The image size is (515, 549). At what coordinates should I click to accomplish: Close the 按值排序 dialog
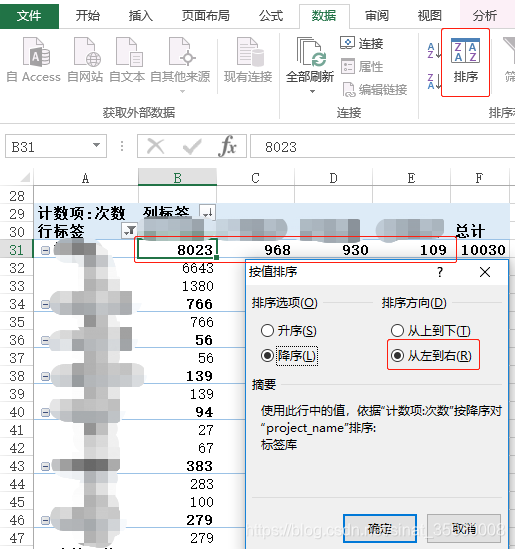[485, 272]
